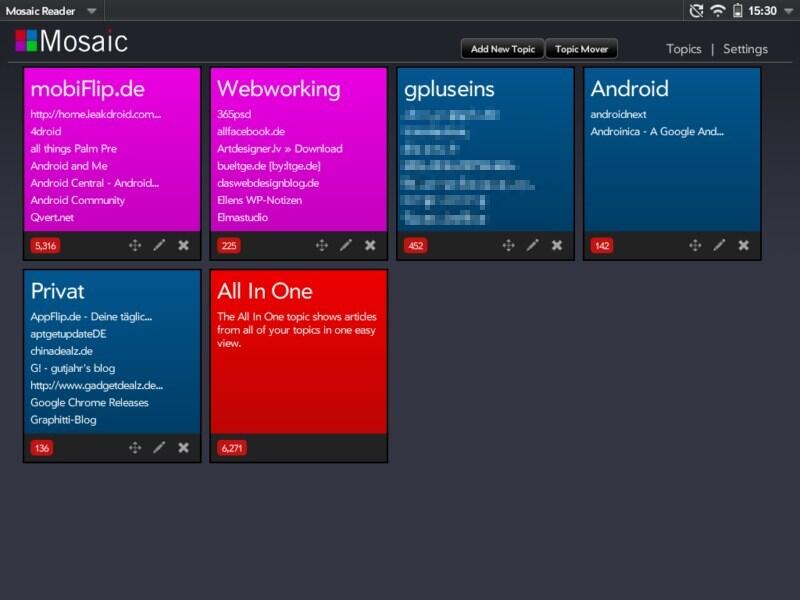Tap the Wi-Fi status icon
Screen dimensions: 800x600
click(x=717, y=11)
